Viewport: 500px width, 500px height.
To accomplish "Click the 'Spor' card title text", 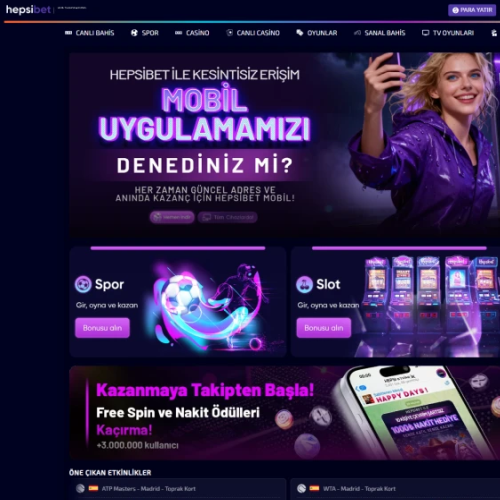I will click(109, 284).
